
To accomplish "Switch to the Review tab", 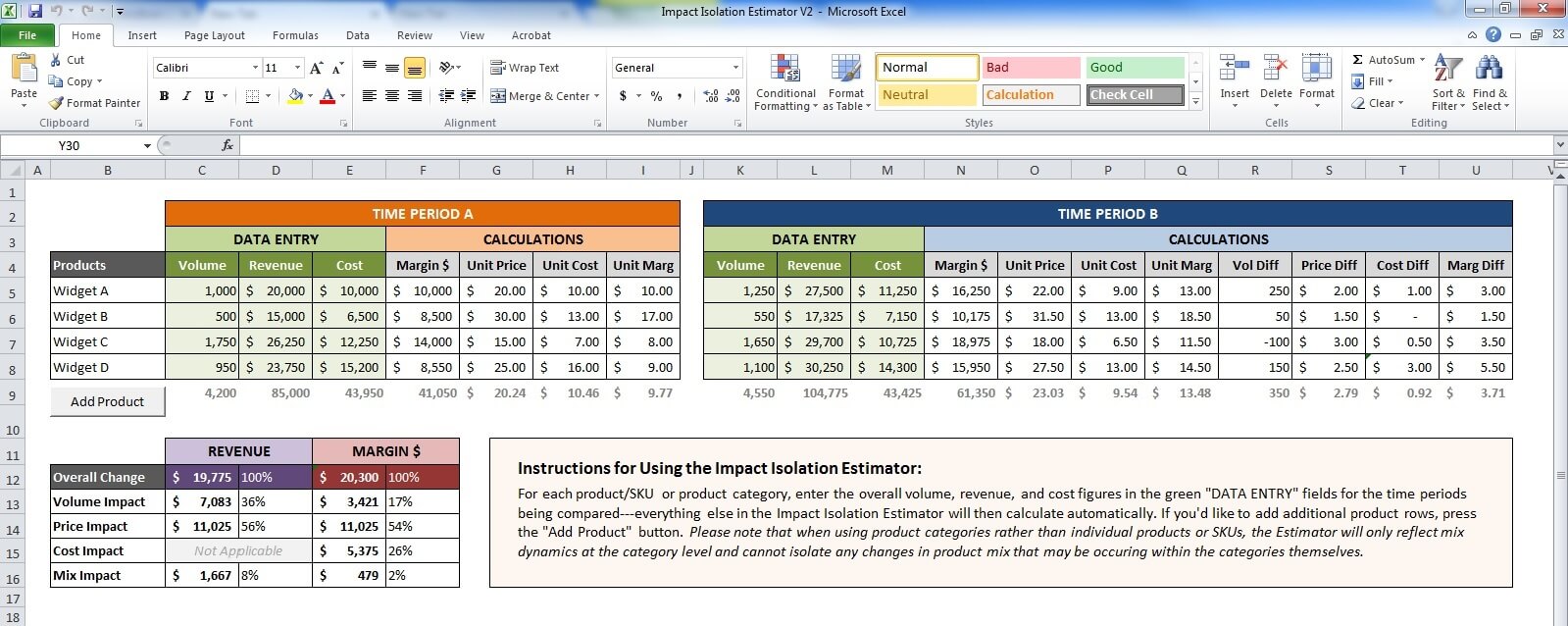I will 415,35.
